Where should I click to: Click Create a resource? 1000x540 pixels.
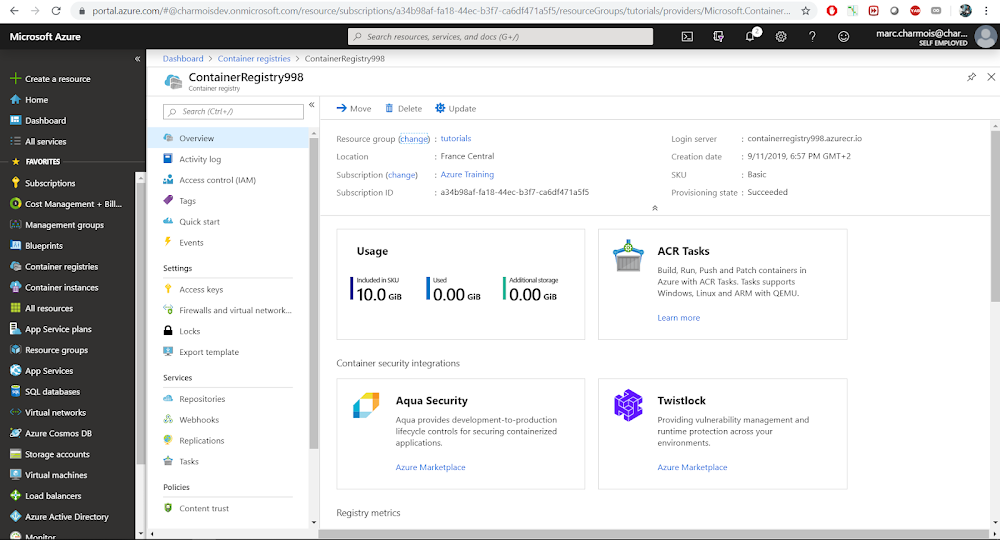pyautogui.click(x=50, y=79)
